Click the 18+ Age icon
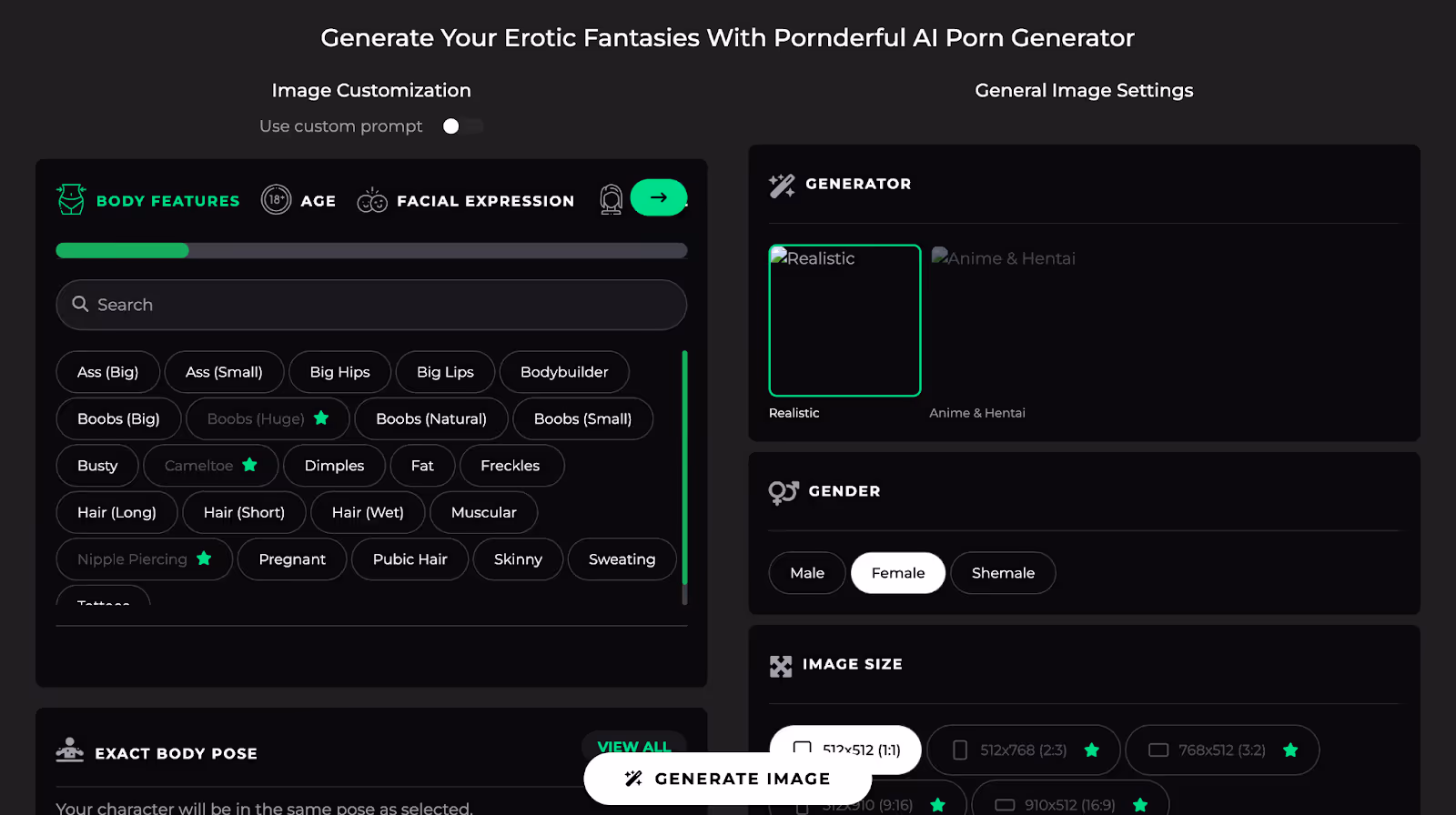The height and width of the screenshot is (815, 1456). point(276,199)
